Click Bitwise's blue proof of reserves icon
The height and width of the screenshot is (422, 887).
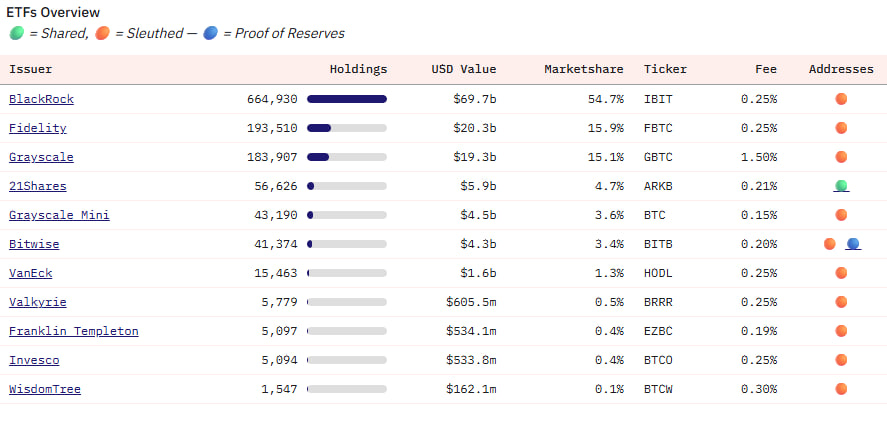click(x=853, y=244)
